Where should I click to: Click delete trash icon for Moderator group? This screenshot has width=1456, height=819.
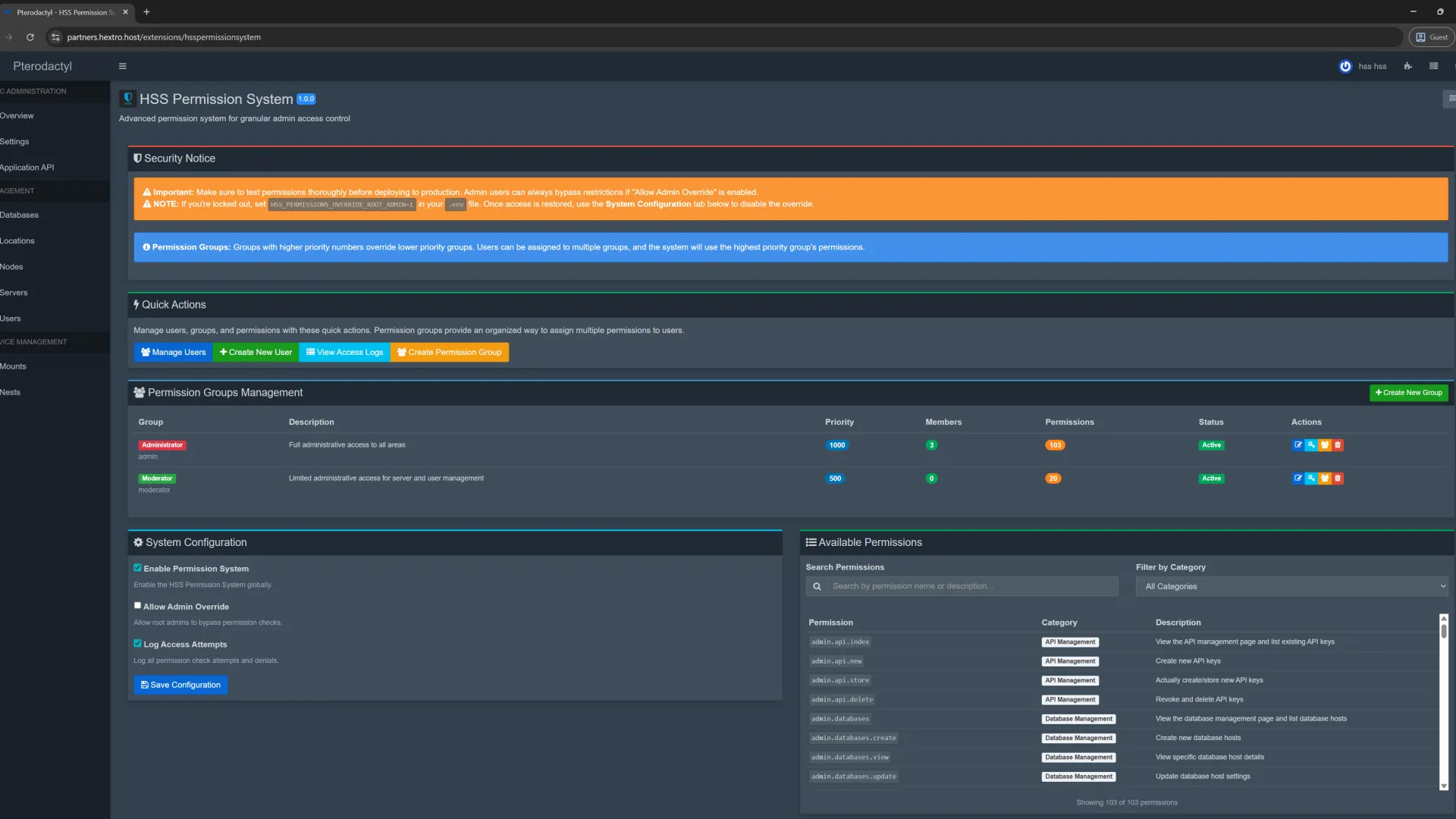pos(1338,479)
